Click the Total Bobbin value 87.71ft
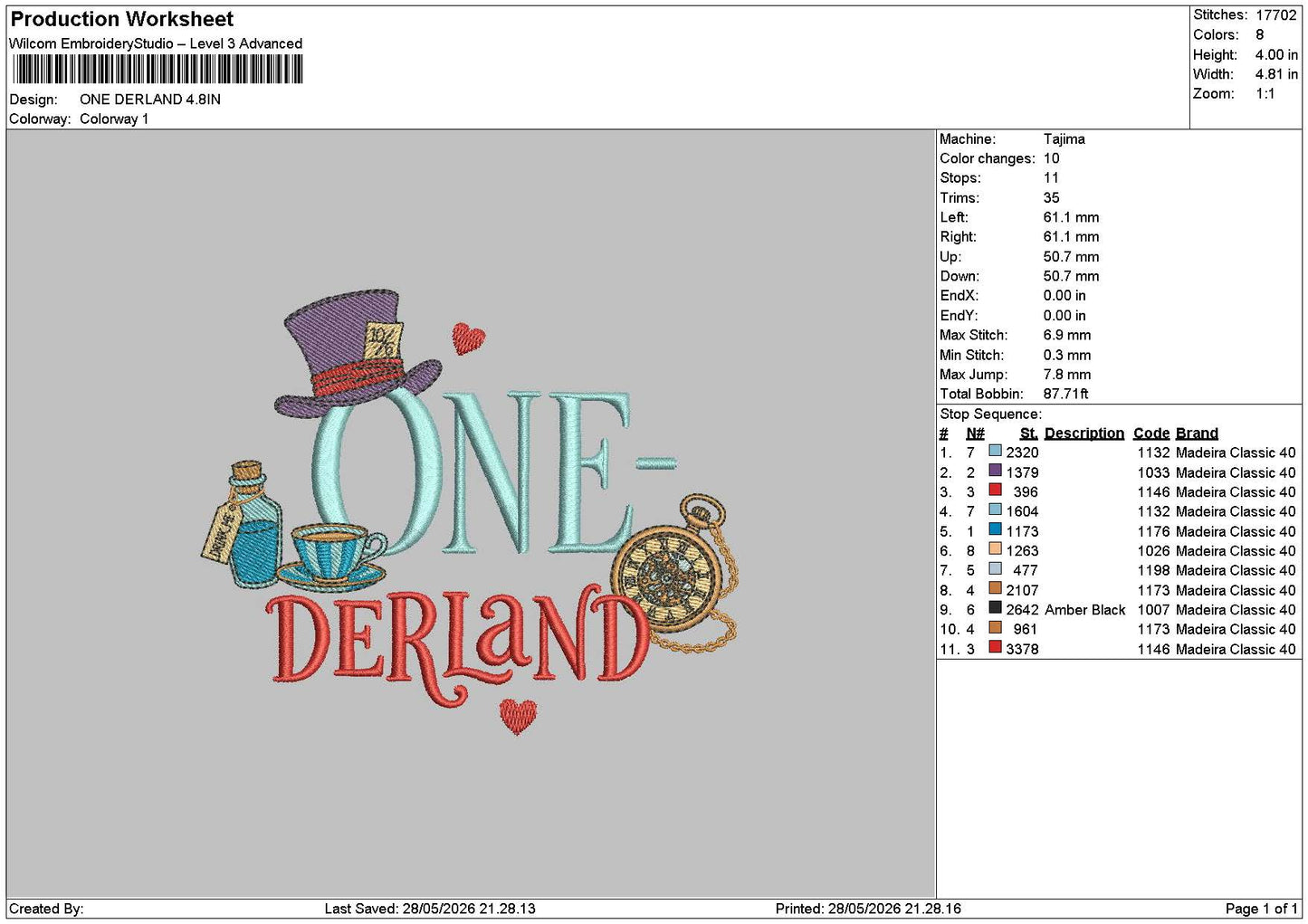 (1065, 394)
